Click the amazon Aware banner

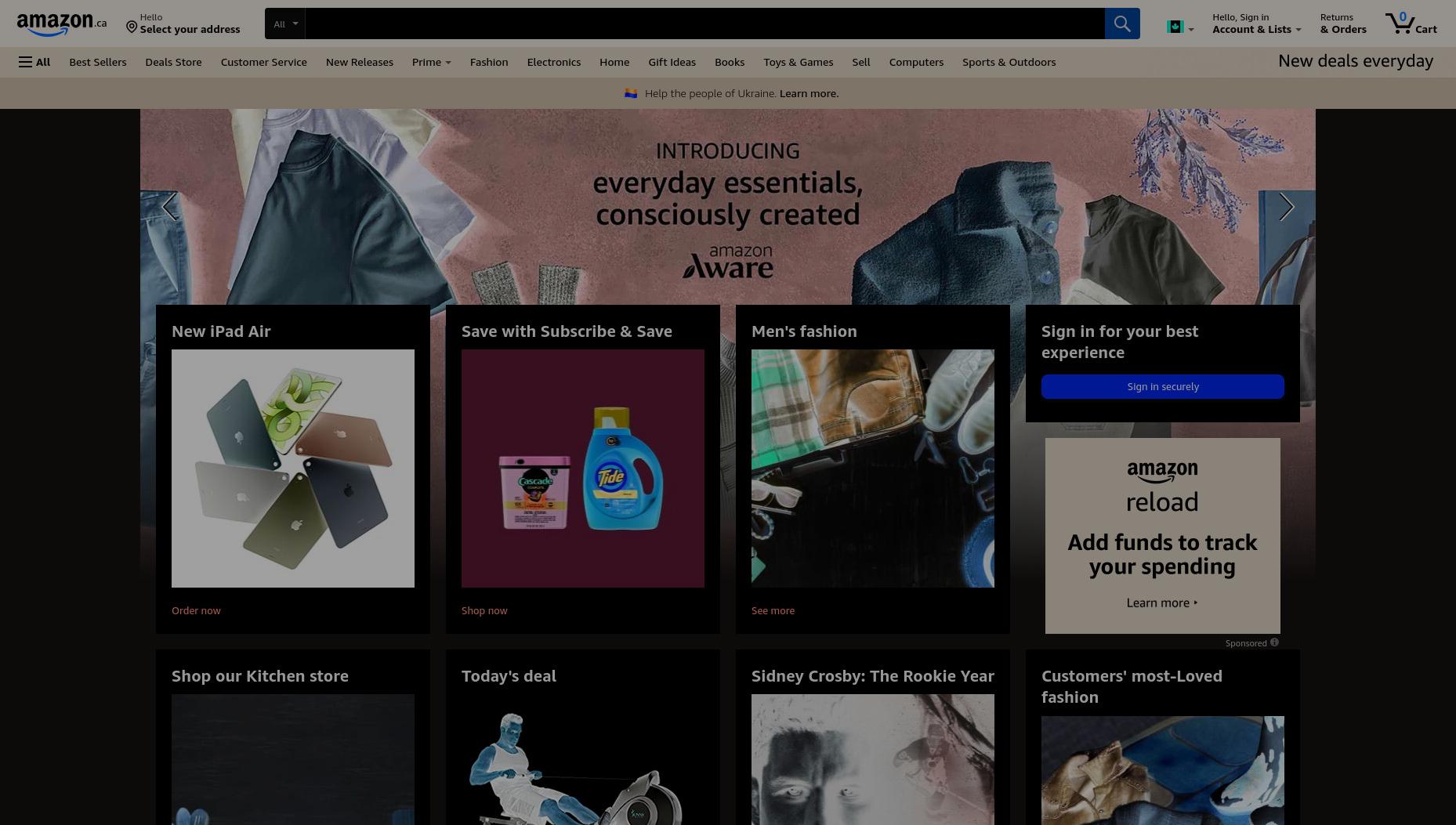(728, 207)
